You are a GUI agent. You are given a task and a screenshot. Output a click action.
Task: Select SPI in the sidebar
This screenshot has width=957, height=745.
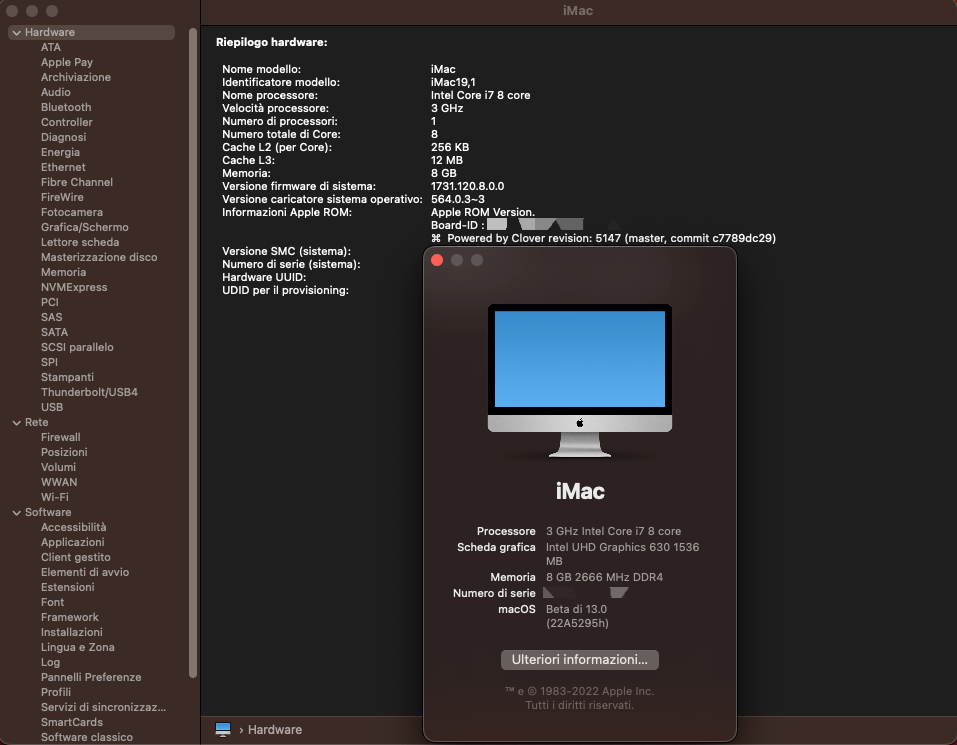[x=49, y=362]
